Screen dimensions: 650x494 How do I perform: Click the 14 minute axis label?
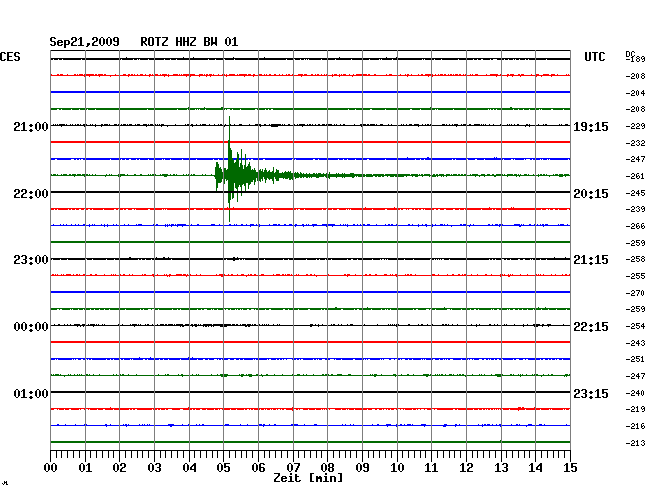pos(535,467)
